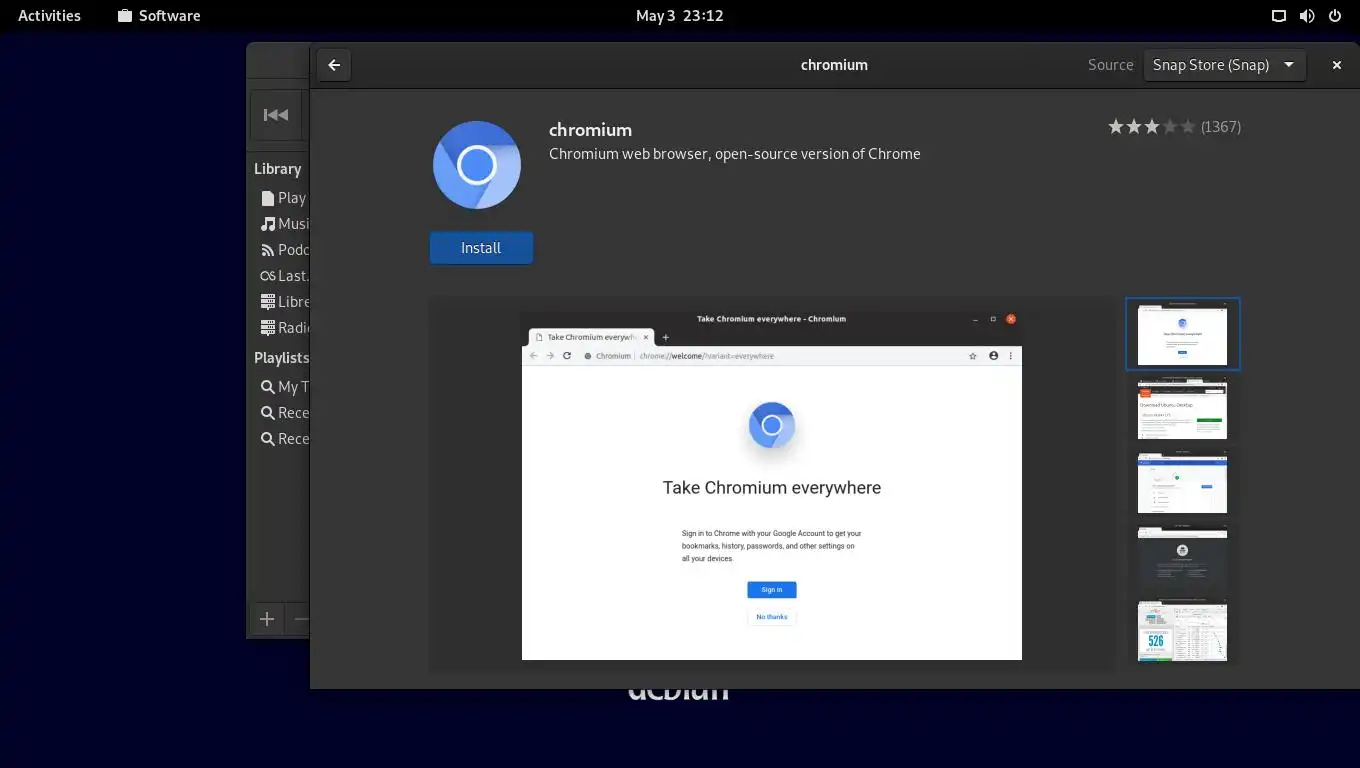Click the chromium app title text
Viewport: 1360px width, 768px height.
pos(590,130)
